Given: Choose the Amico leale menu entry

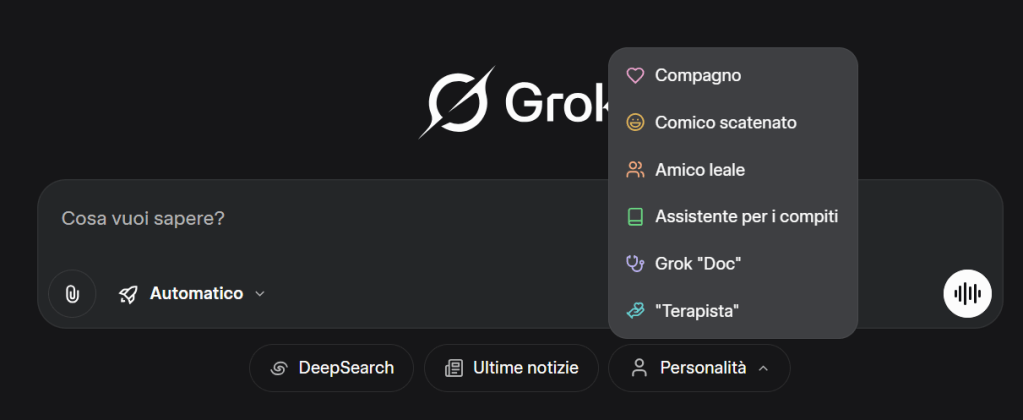Looking at the screenshot, I should (x=700, y=170).
